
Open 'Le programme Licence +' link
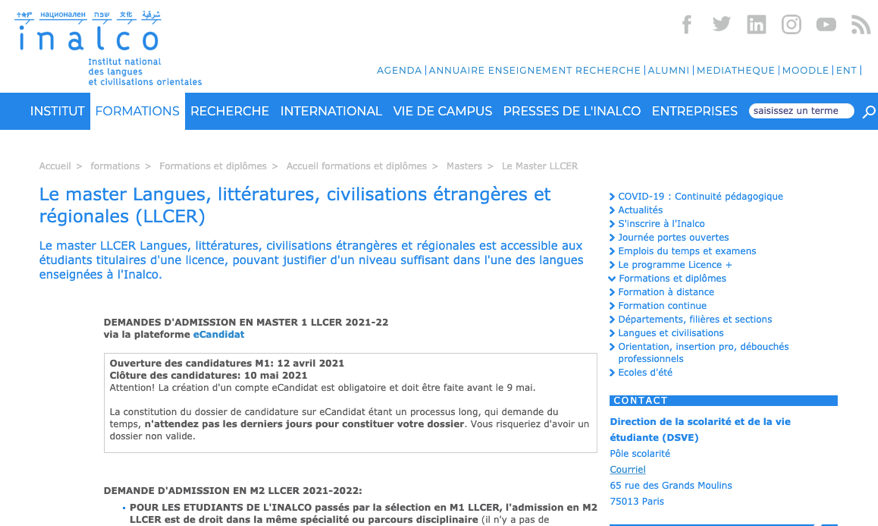pyautogui.click(x=675, y=264)
